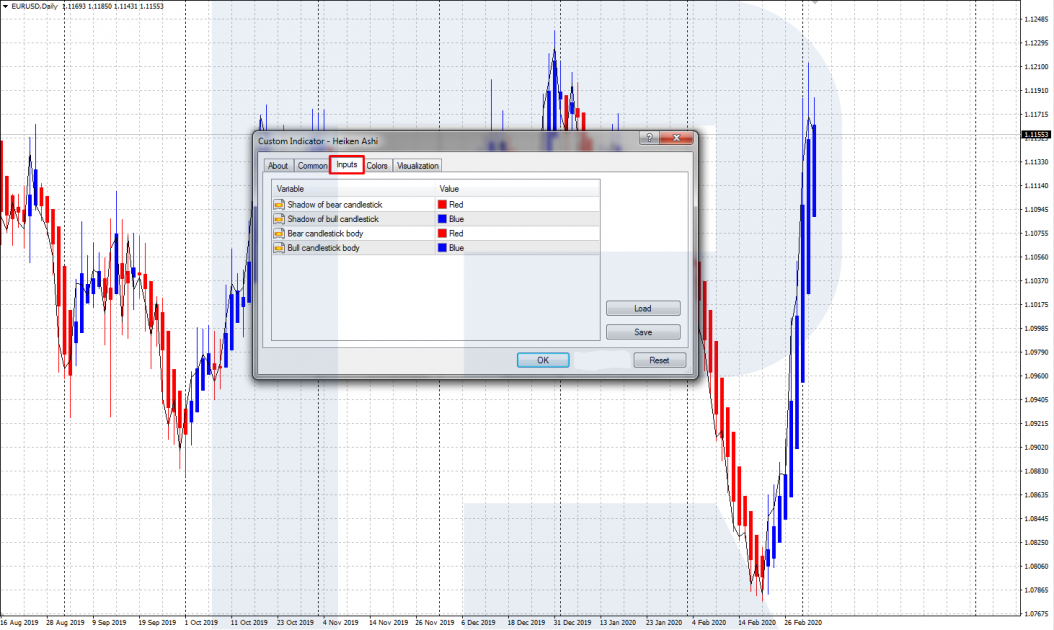Select the 'Shadow of bear candlestick' row label
Image resolution: width=1054 pixels, height=630 pixels.
[x=335, y=204]
